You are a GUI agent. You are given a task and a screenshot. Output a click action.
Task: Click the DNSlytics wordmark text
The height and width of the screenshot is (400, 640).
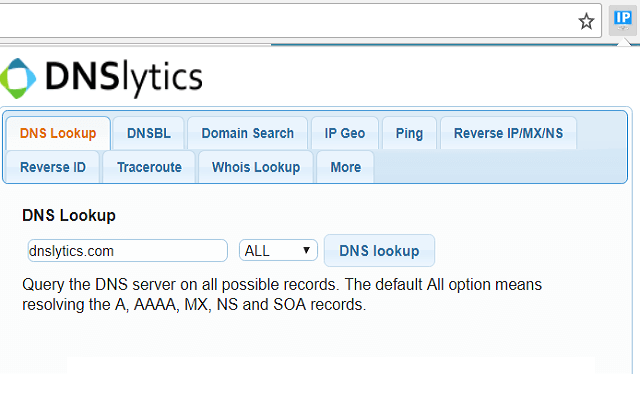(124, 78)
